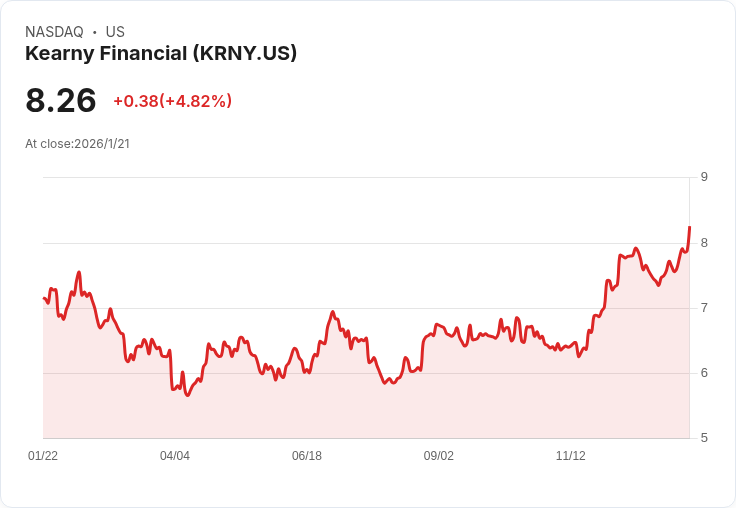The width and height of the screenshot is (736, 508).
Task: Click the 5 label on the price axis
Action: (x=704, y=438)
